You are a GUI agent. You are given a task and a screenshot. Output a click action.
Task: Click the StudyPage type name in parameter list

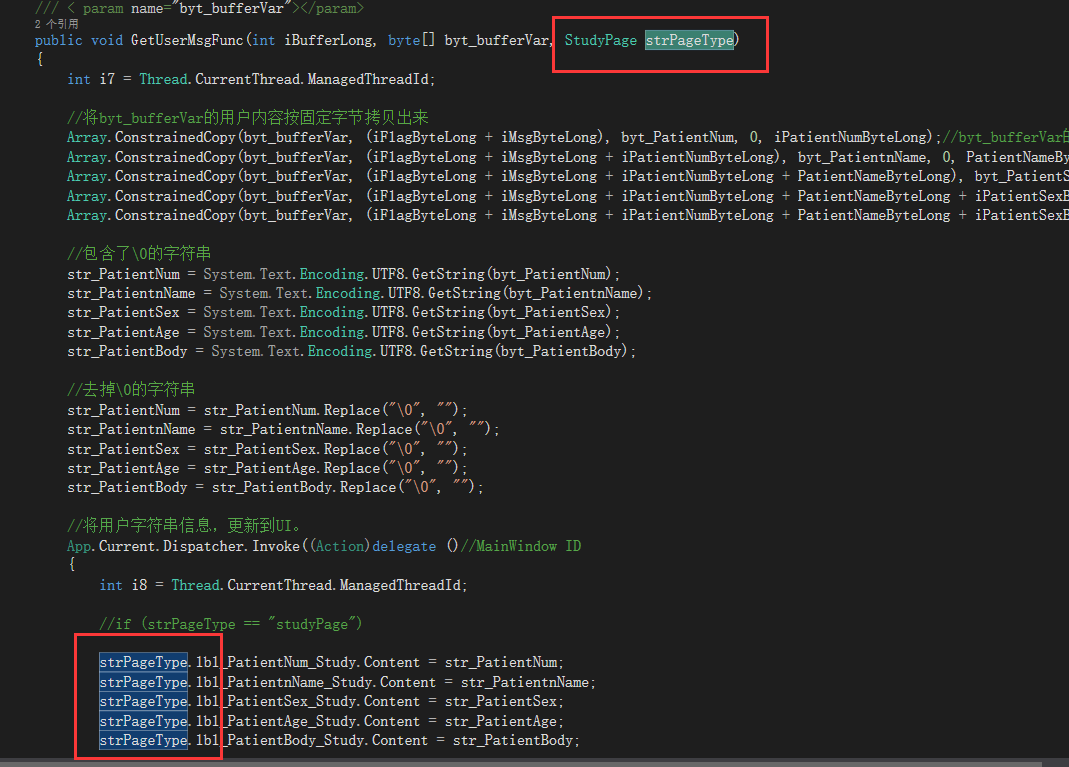click(600, 40)
